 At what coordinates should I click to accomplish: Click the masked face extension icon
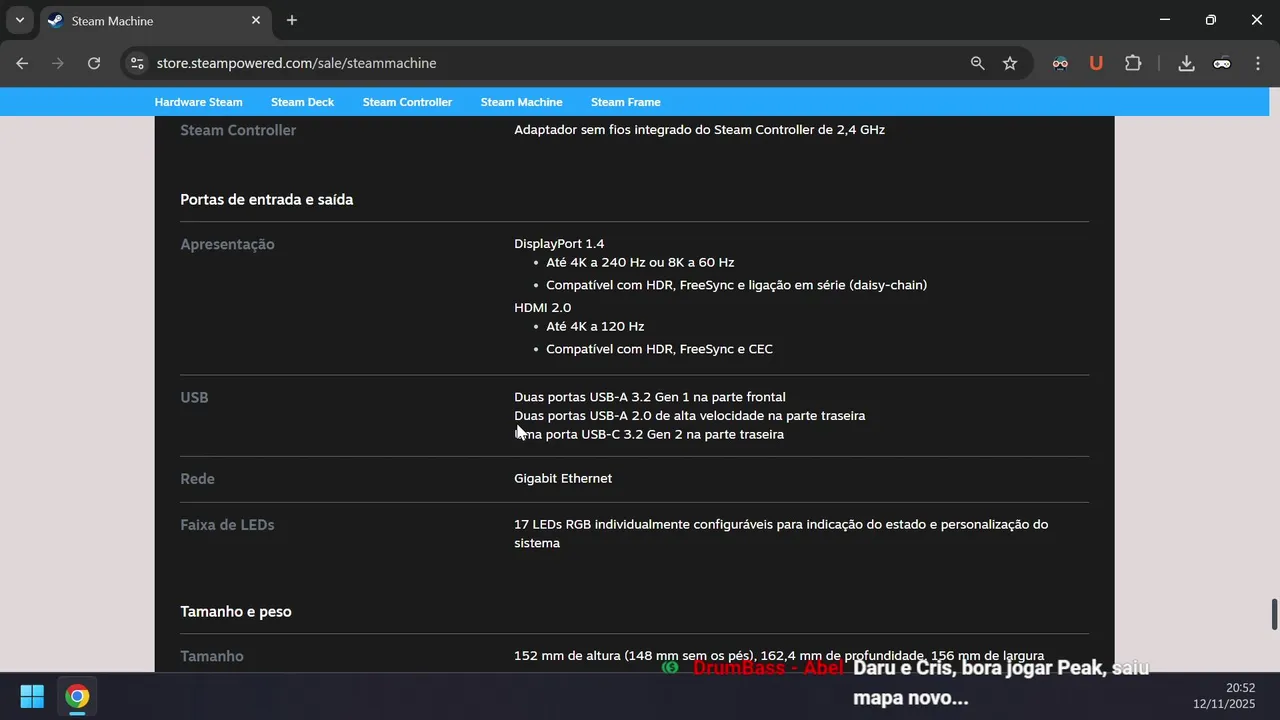click(1060, 63)
